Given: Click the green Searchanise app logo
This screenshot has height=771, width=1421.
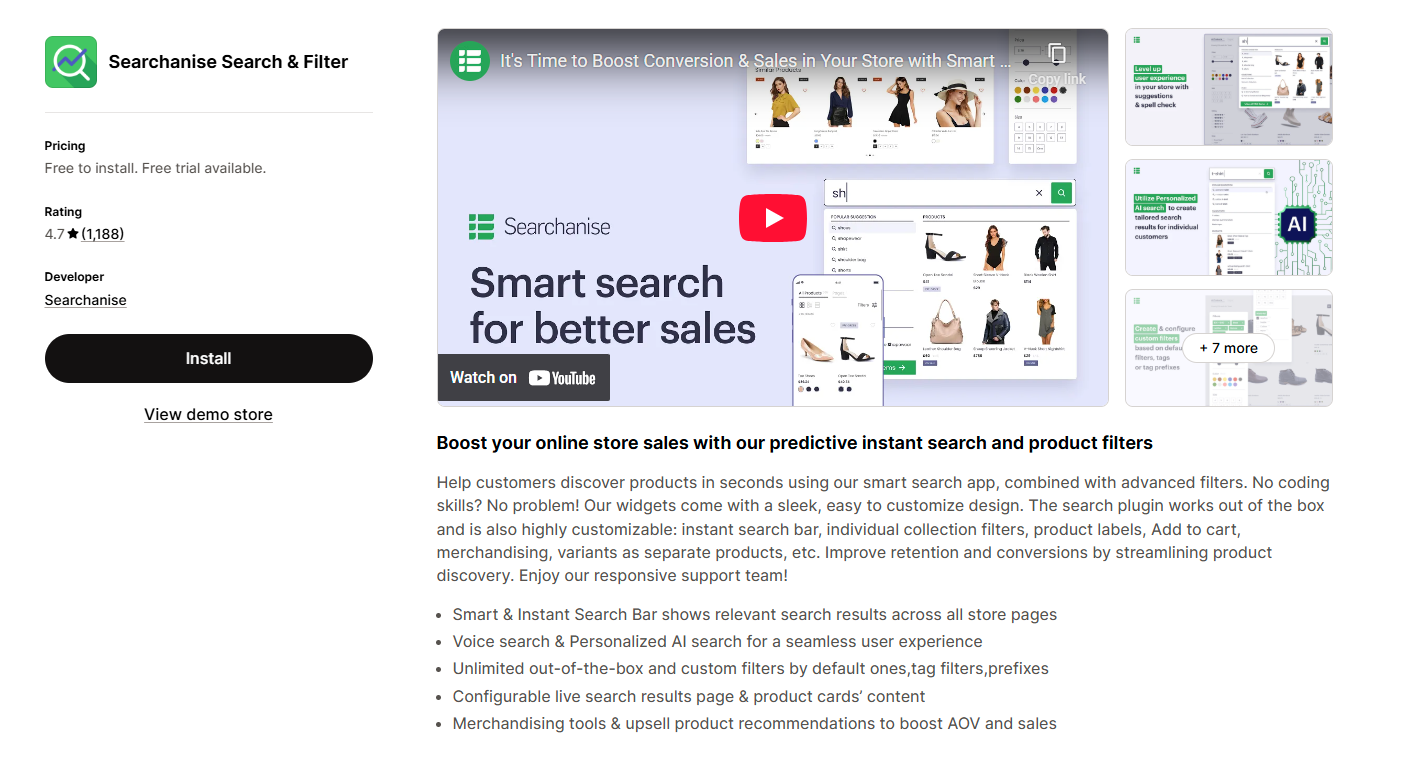Looking at the screenshot, I should pos(70,61).
